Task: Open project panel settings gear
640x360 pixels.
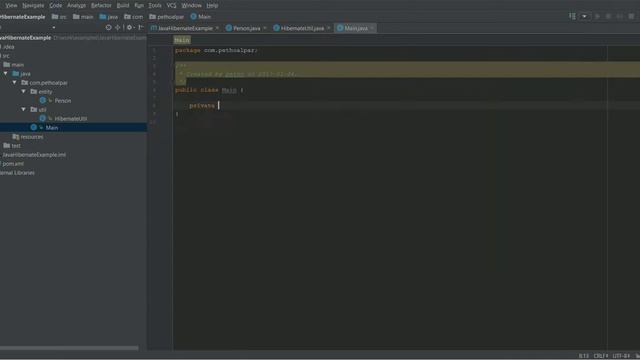Action: (129, 27)
